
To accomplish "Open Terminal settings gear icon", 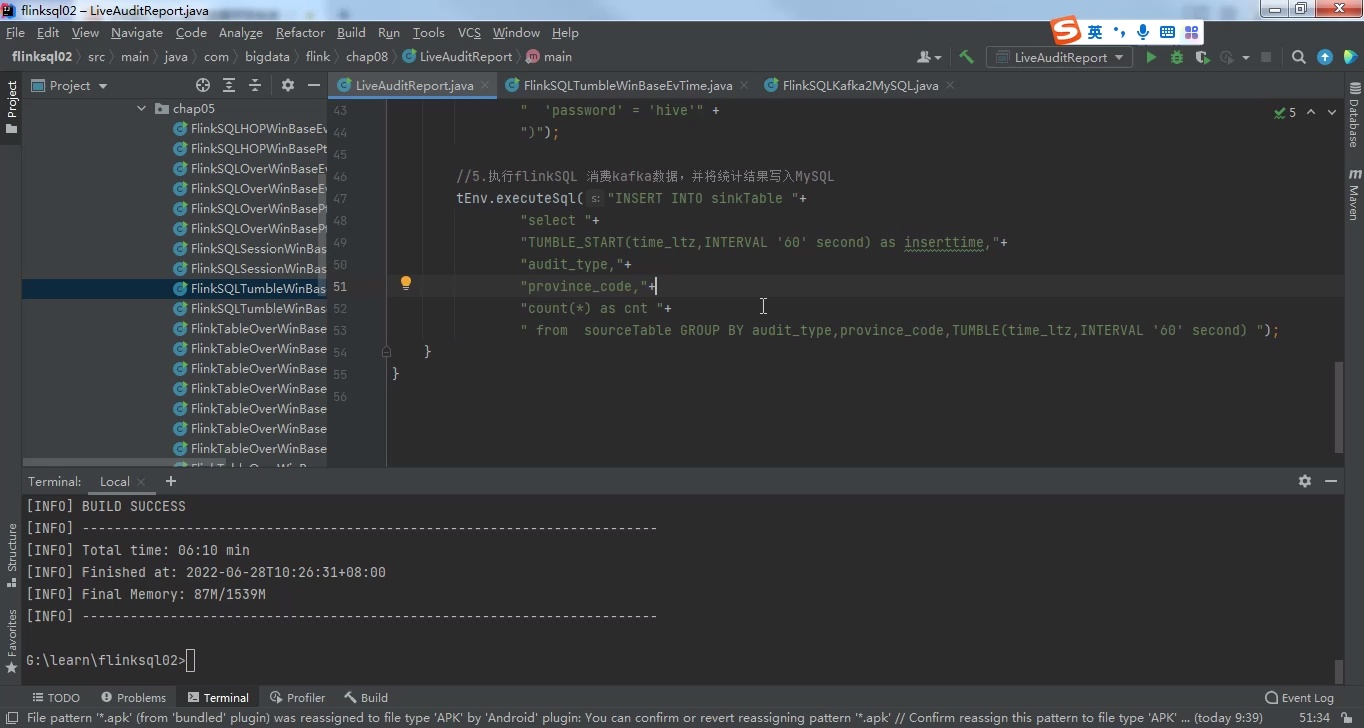I will [1304, 481].
